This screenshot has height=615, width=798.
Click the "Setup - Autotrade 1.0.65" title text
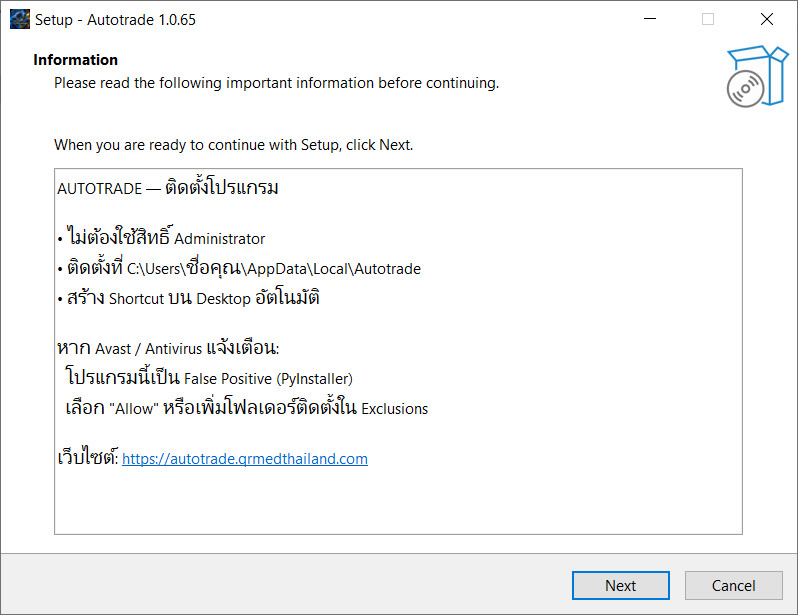(116, 20)
